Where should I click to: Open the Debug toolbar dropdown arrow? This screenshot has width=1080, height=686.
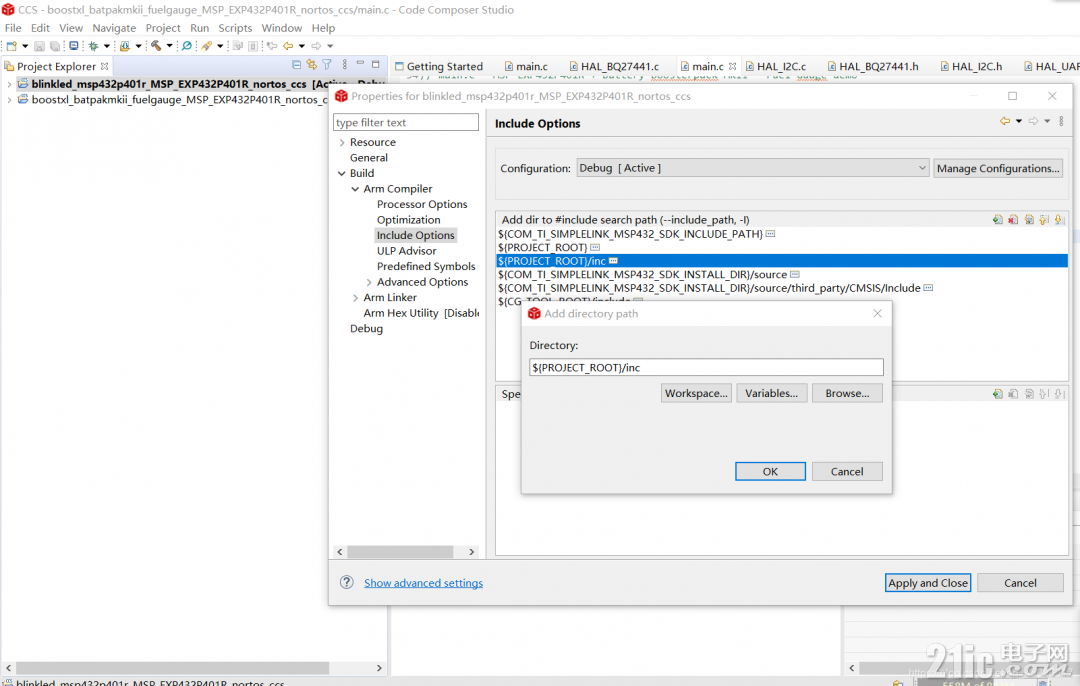pos(107,46)
